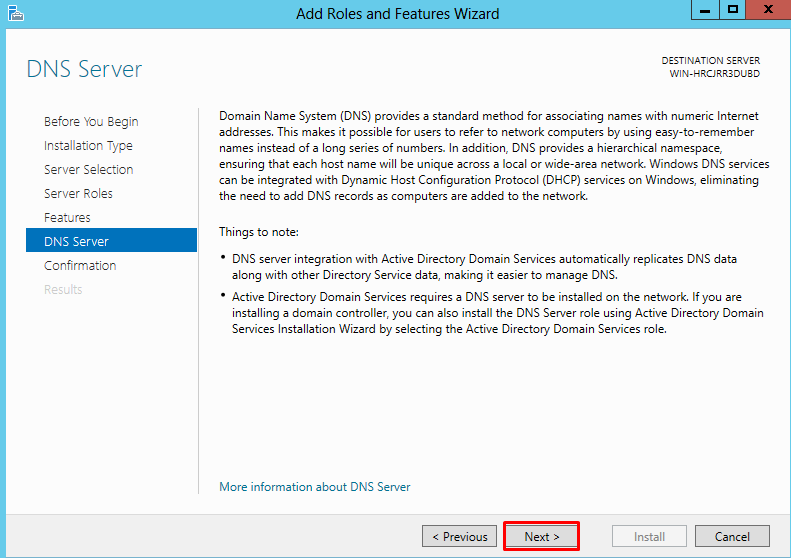The image size is (791, 558).
Task: Select Server Selection in sidebar
Action: coord(88,170)
